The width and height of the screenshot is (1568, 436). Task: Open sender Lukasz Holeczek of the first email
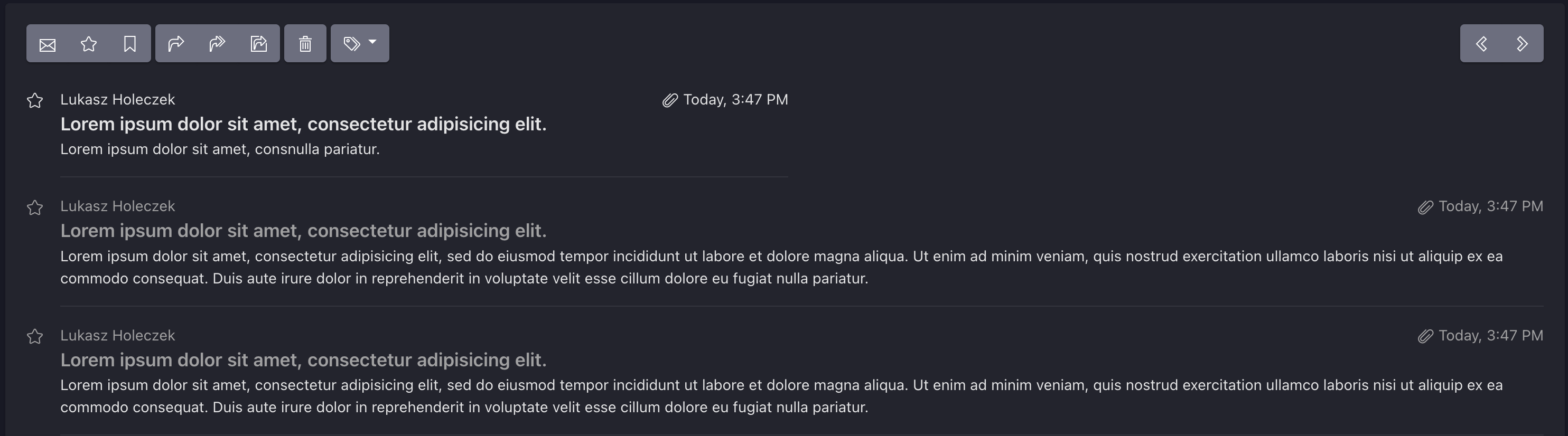[117, 99]
